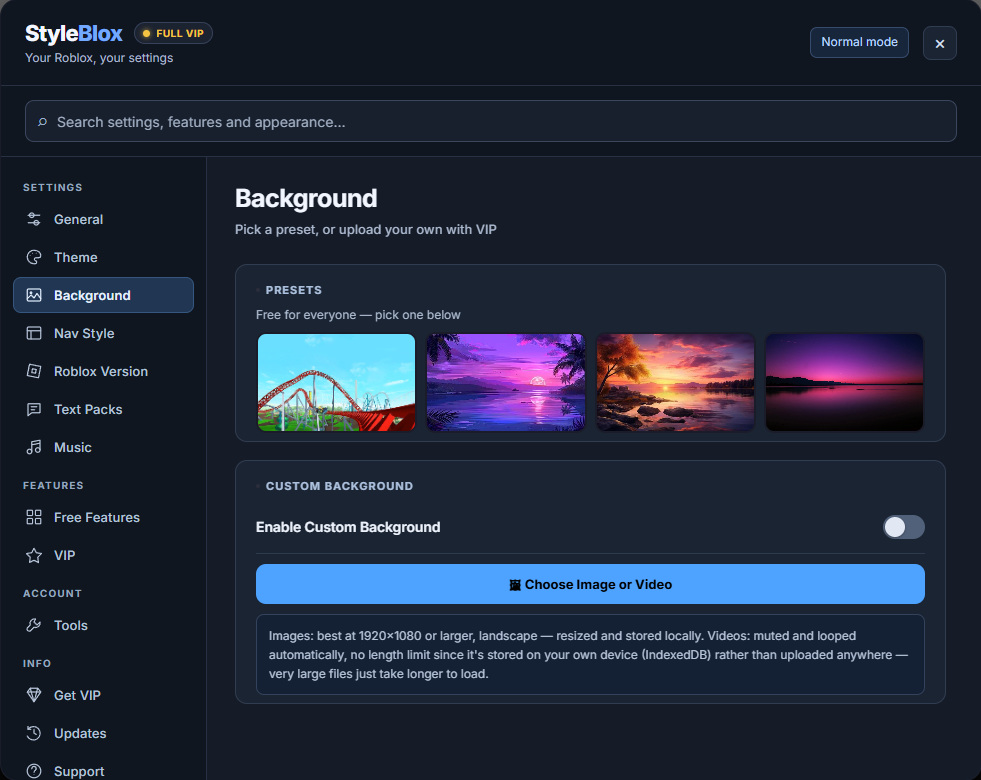The width and height of the screenshot is (981, 780).
Task: Open Get VIP page label
Action: pyautogui.click(x=77, y=695)
